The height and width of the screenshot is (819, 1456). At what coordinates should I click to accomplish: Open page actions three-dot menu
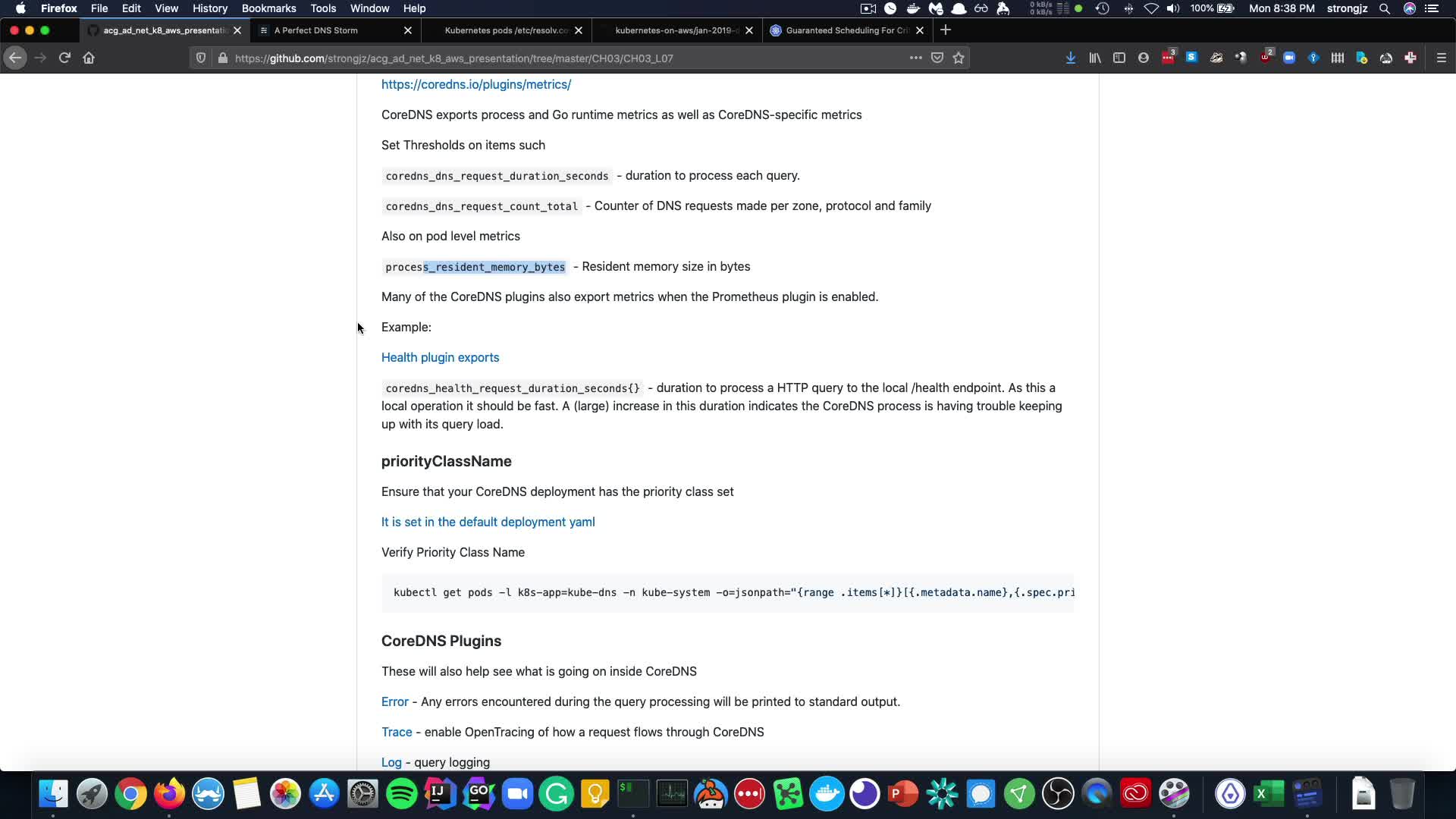click(915, 58)
